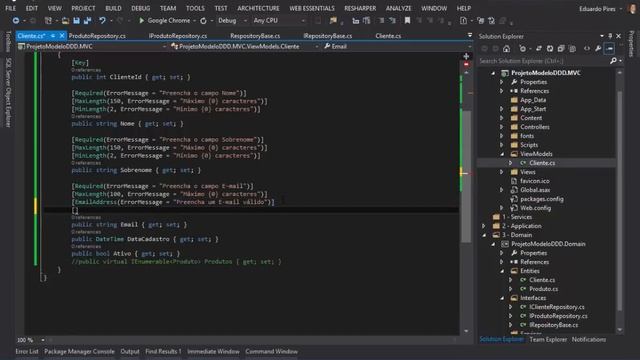Select Produto.cs under Entities
The width and height of the screenshot is (640, 360).
(x=543, y=289)
